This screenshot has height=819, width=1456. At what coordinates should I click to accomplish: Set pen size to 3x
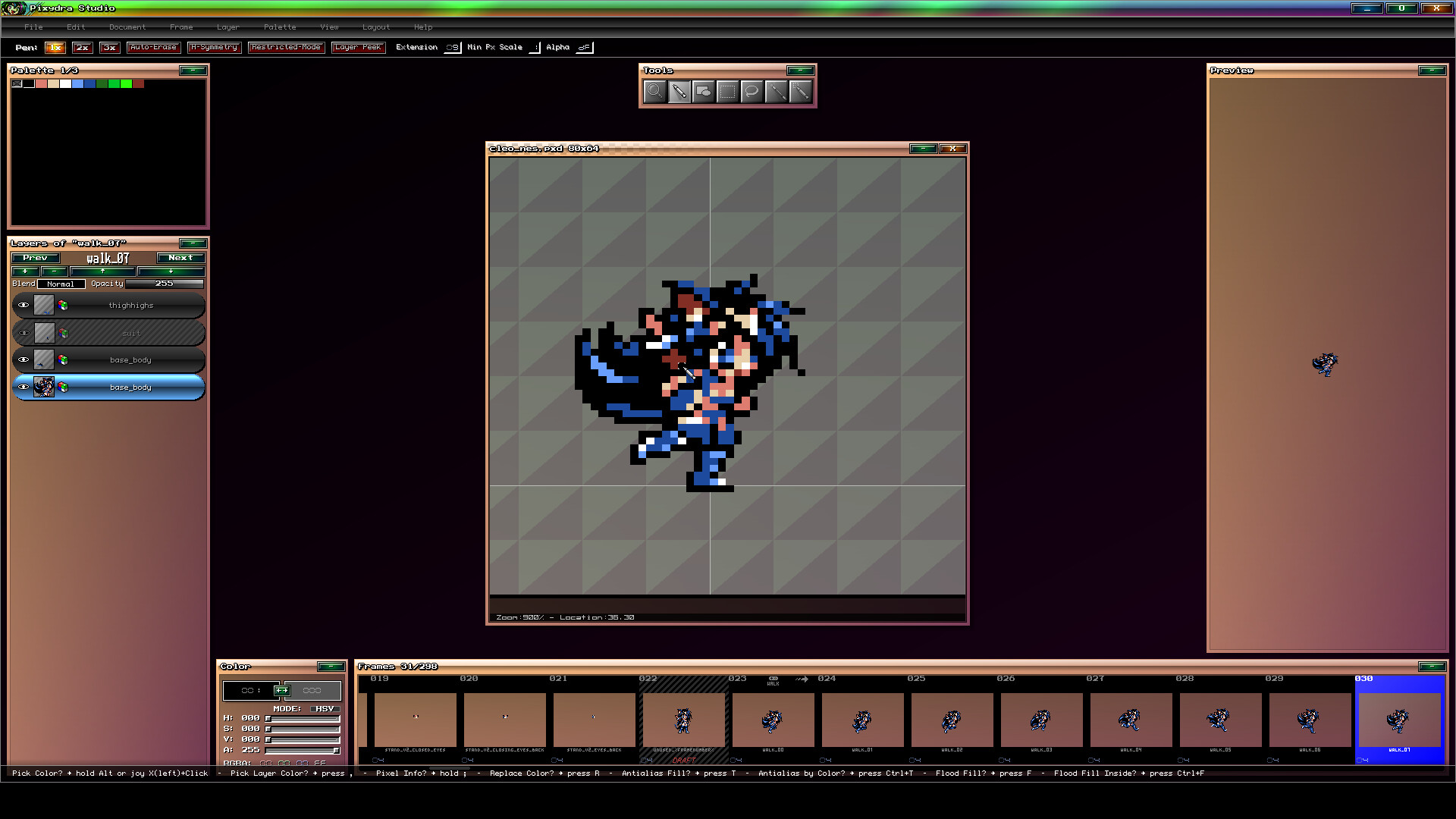pos(110,47)
